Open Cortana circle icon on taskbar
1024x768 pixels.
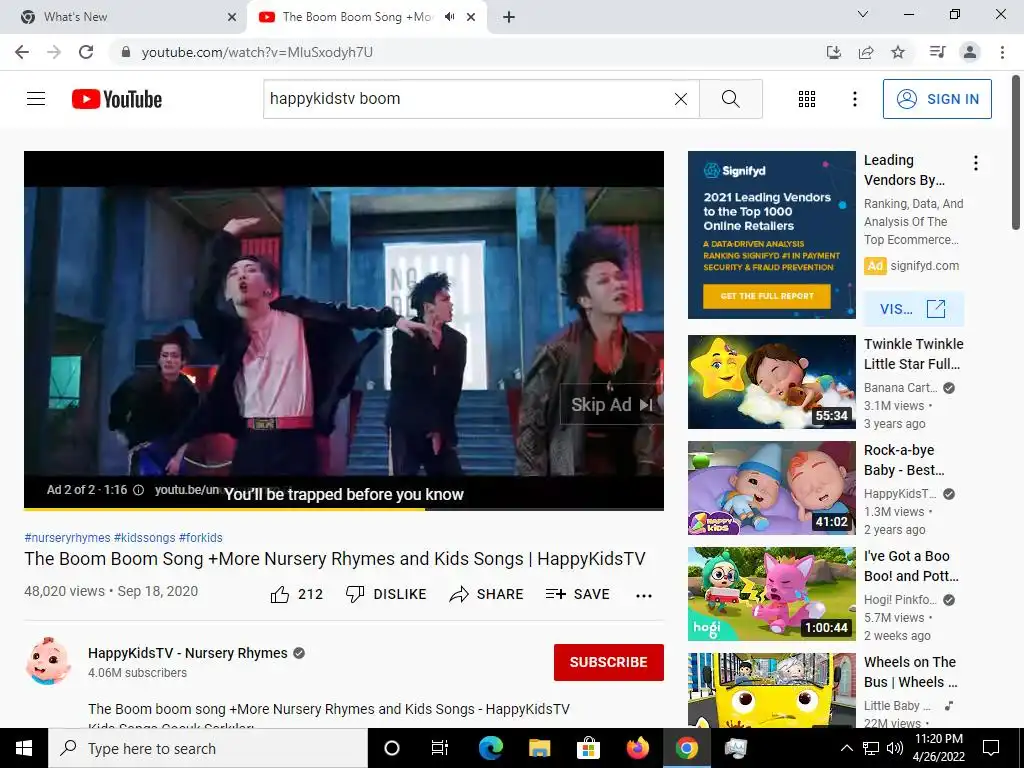(392, 748)
